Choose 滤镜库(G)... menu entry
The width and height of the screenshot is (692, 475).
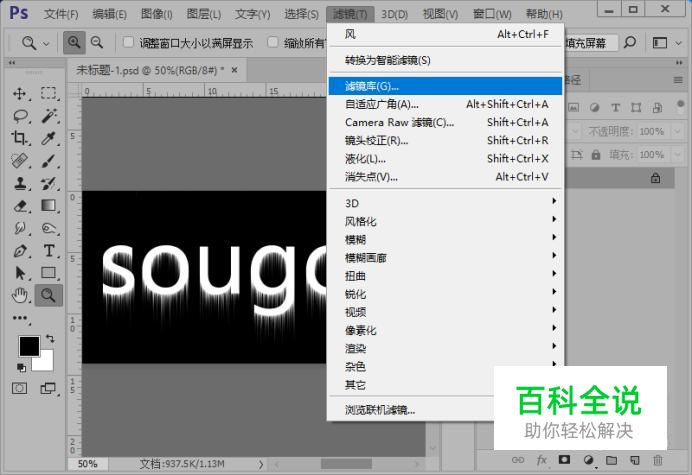446,86
